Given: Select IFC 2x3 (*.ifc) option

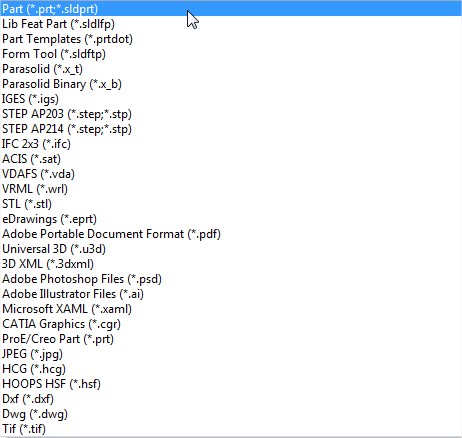Looking at the screenshot, I should pos(231,144).
